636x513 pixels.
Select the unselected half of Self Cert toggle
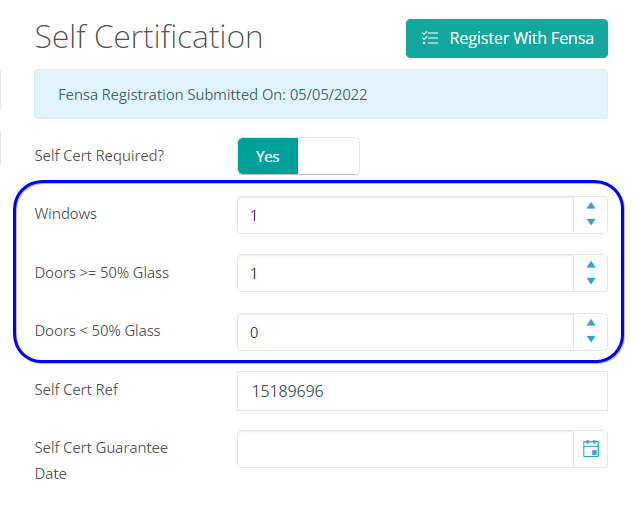point(328,156)
